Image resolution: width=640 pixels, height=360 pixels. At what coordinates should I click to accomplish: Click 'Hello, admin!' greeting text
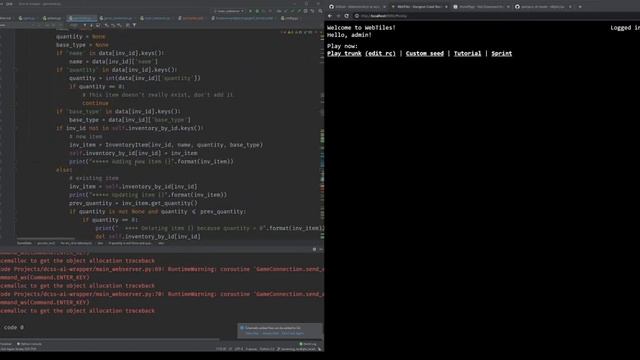[349, 35]
